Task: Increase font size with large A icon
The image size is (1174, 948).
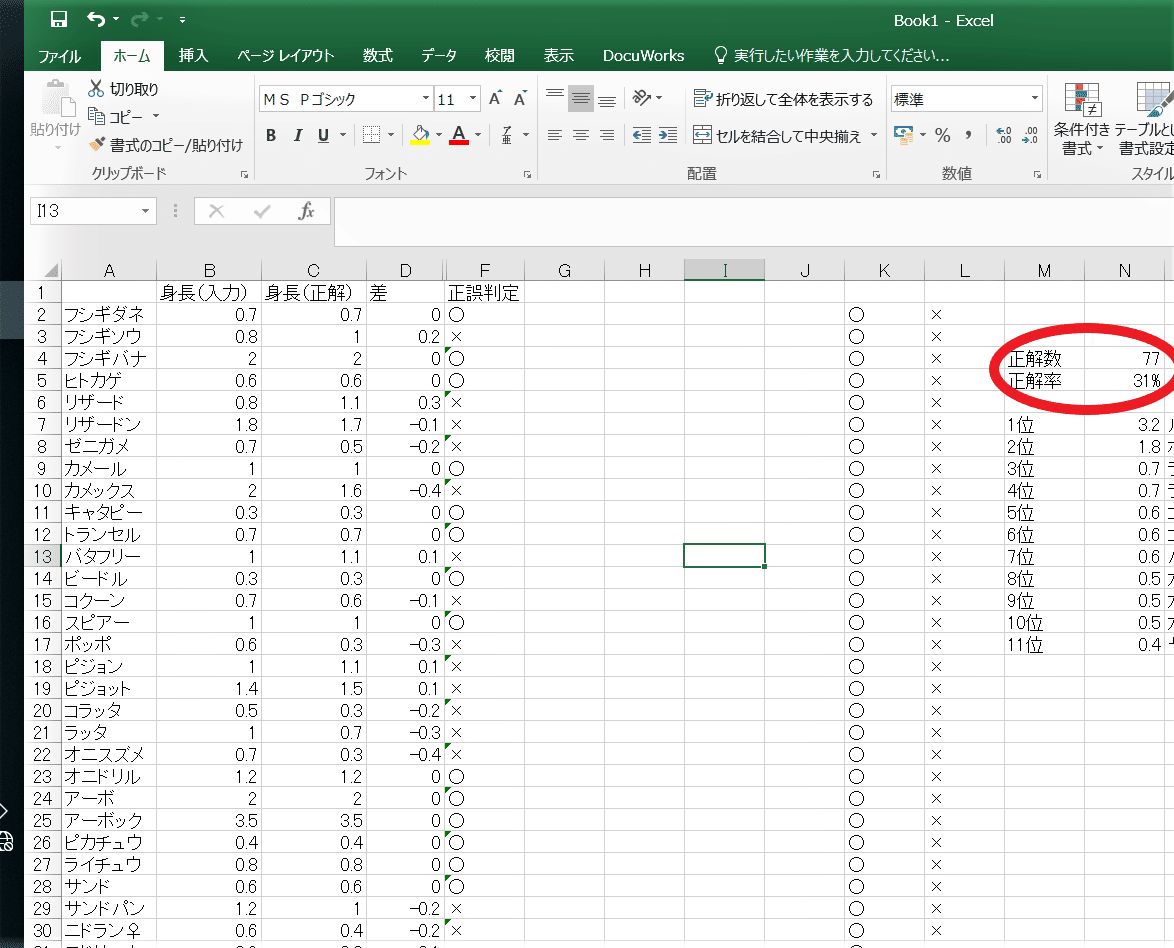Action: pos(495,99)
